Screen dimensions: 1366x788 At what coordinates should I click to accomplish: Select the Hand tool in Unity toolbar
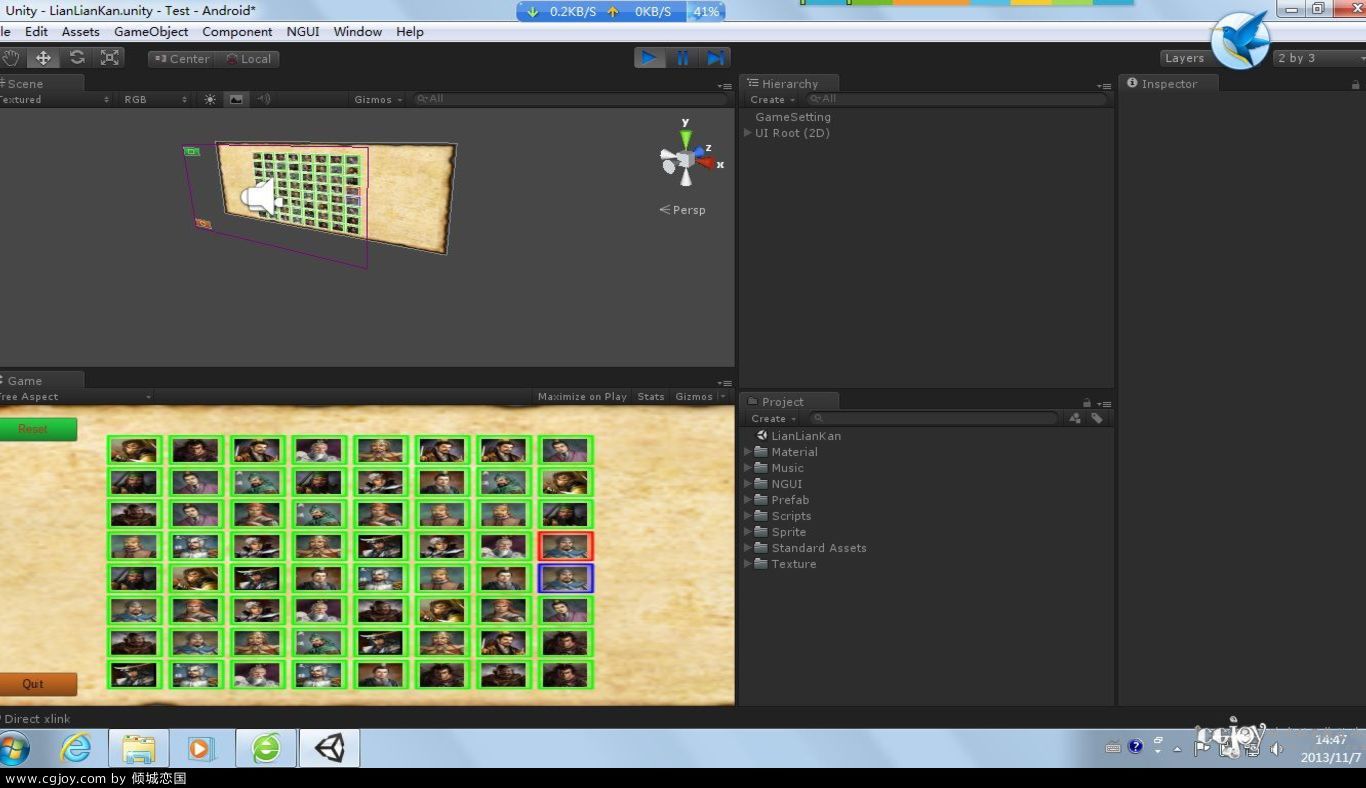click(10, 58)
